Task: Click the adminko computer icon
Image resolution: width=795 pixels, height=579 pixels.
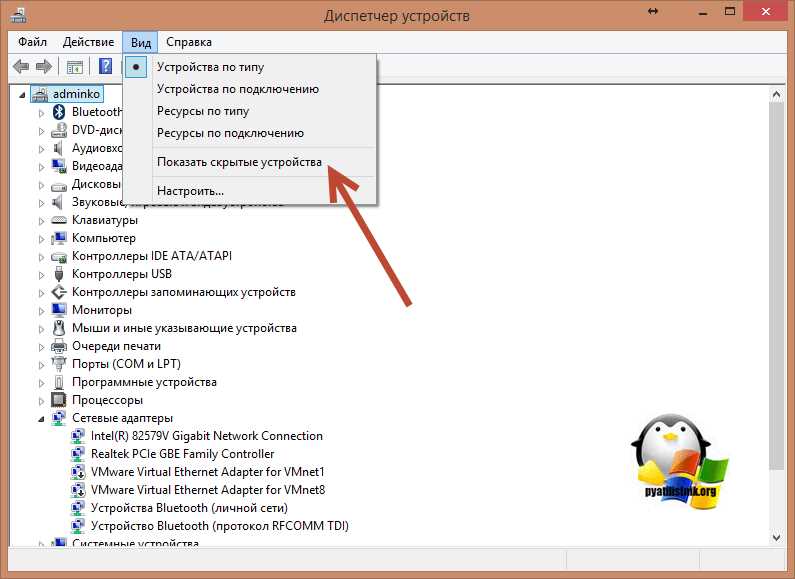Action: click(x=40, y=94)
